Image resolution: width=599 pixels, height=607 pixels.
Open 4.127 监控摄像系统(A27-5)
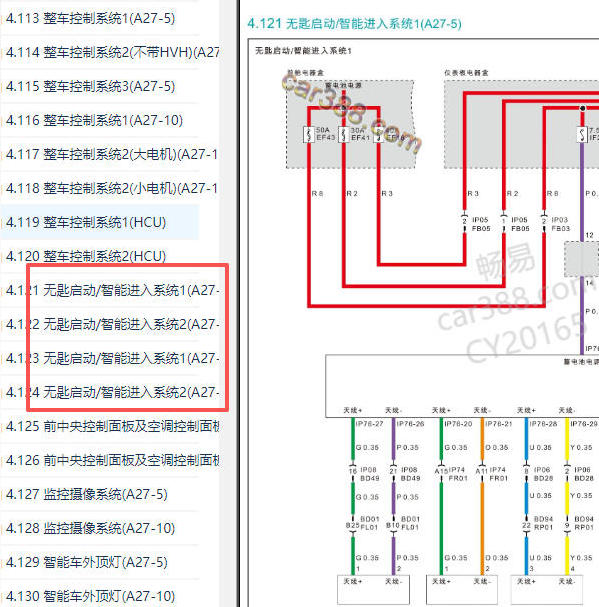click(87, 494)
